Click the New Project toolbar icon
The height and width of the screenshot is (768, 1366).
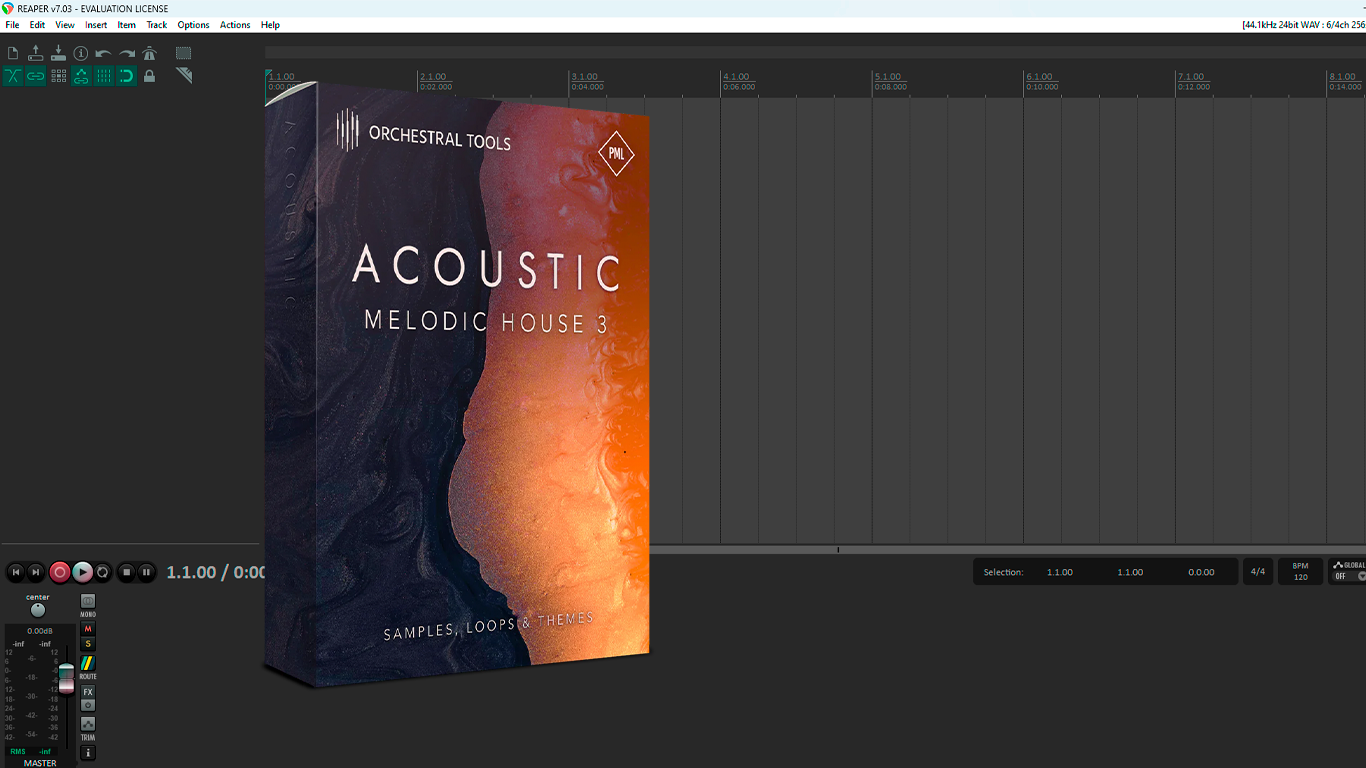(x=13, y=53)
